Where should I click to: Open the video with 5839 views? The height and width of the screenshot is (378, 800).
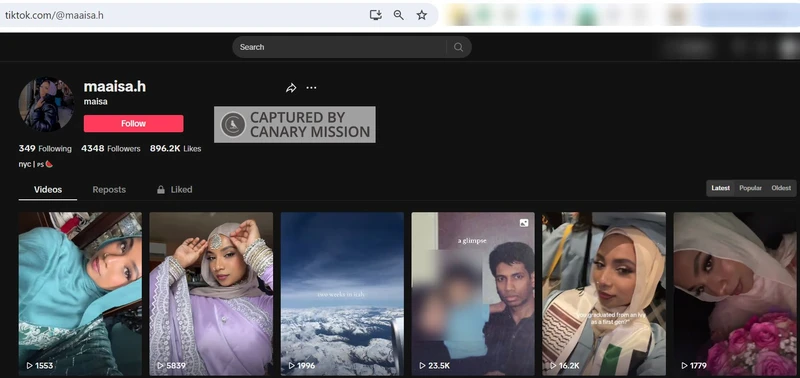point(211,294)
